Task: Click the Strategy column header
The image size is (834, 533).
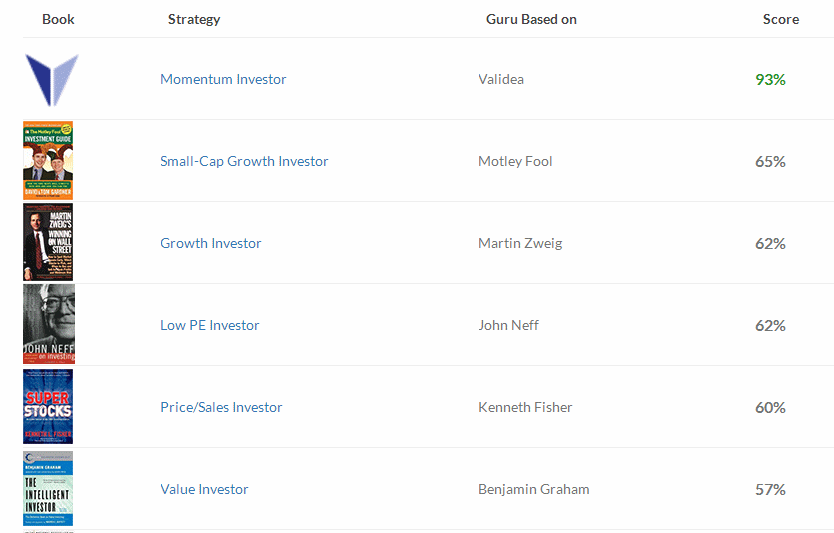Action: pos(194,19)
